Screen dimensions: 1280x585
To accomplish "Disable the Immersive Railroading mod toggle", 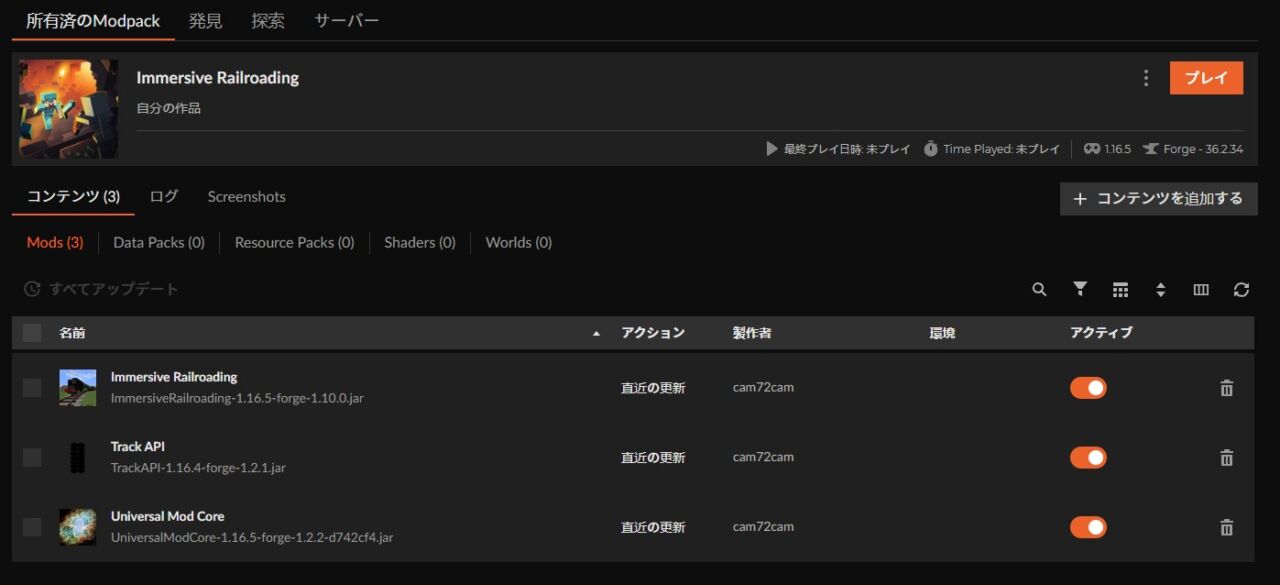I will pyautogui.click(x=1087, y=387).
